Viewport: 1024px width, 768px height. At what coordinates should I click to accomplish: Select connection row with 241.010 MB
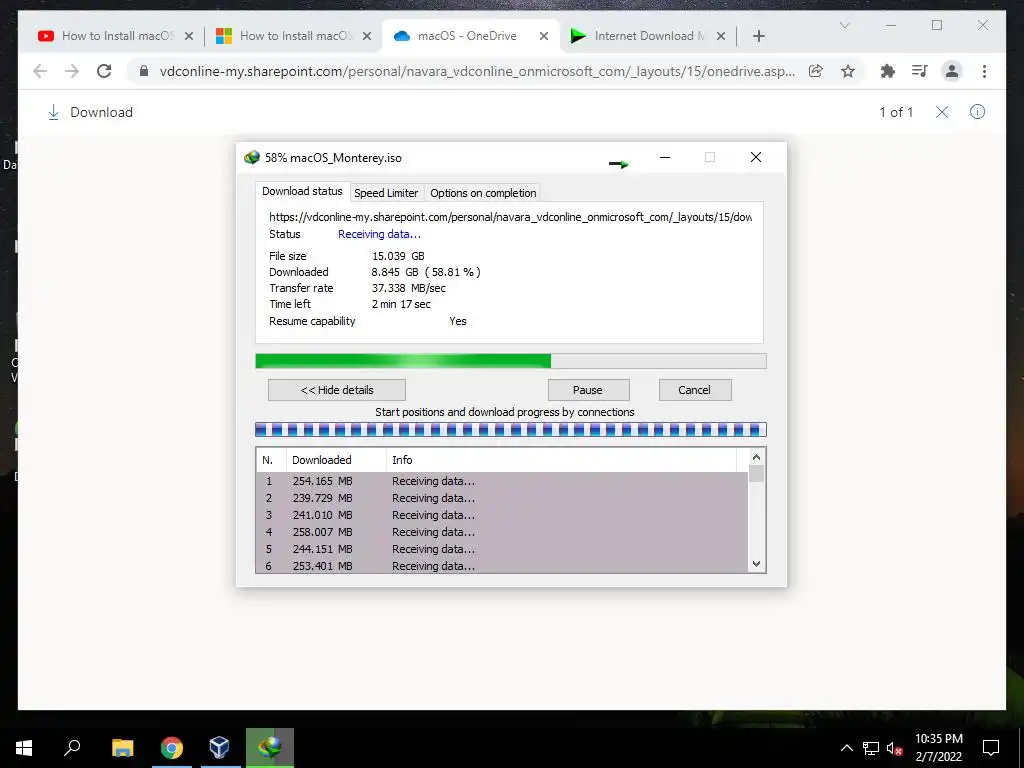coord(502,515)
